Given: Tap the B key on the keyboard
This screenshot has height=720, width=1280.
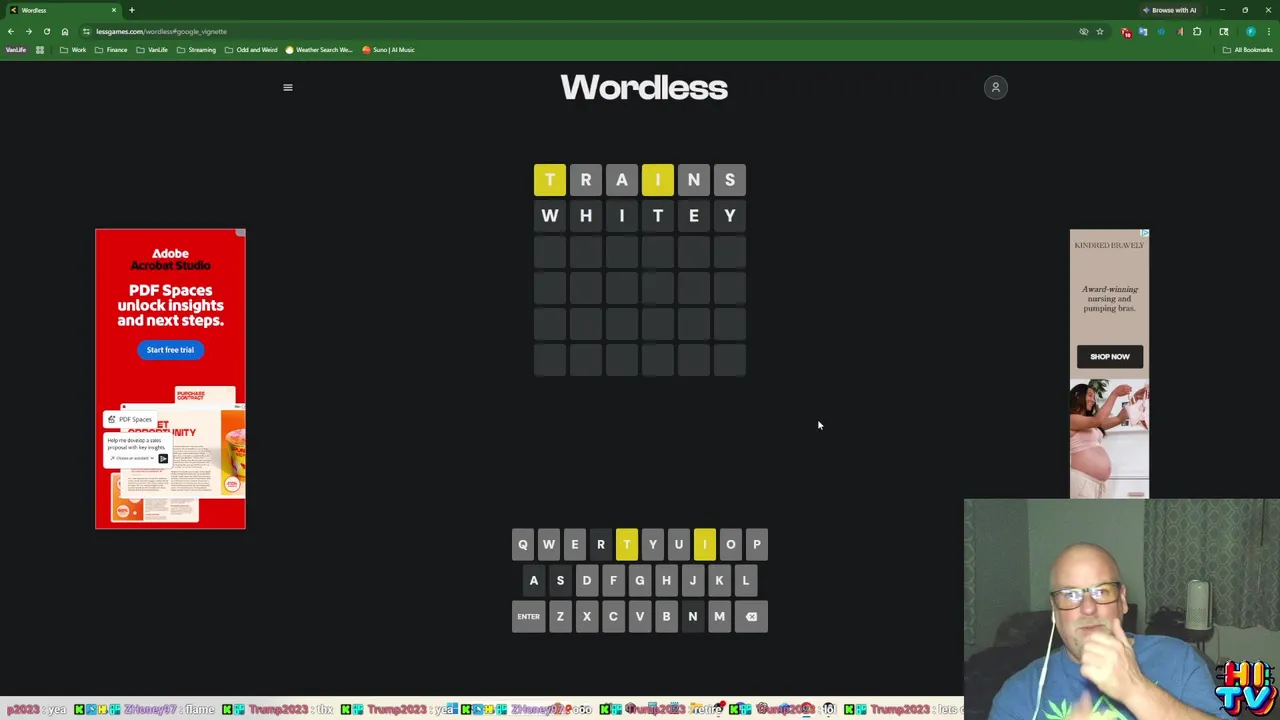Looking at the screenshot, I should point(666,616).
